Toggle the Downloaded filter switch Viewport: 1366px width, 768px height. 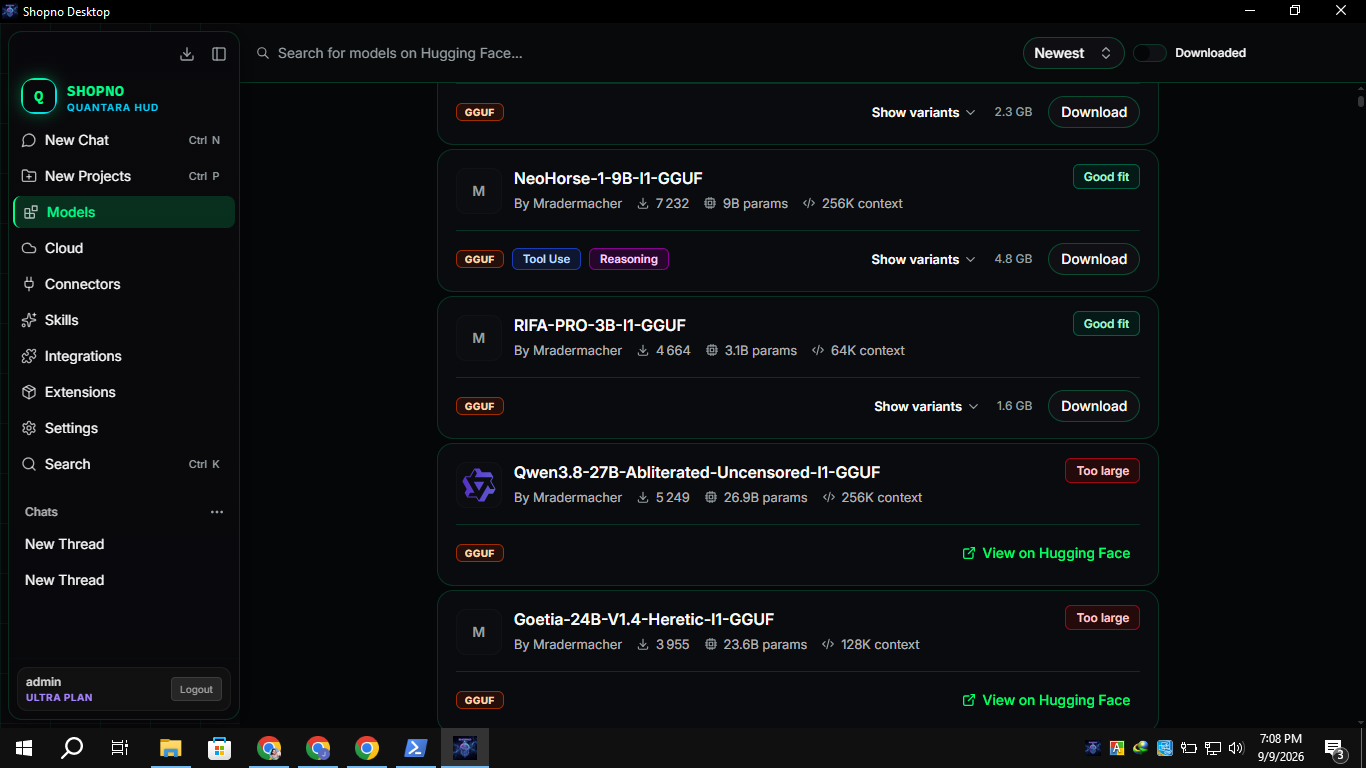pyautogui.click(x=1150, y=53)
